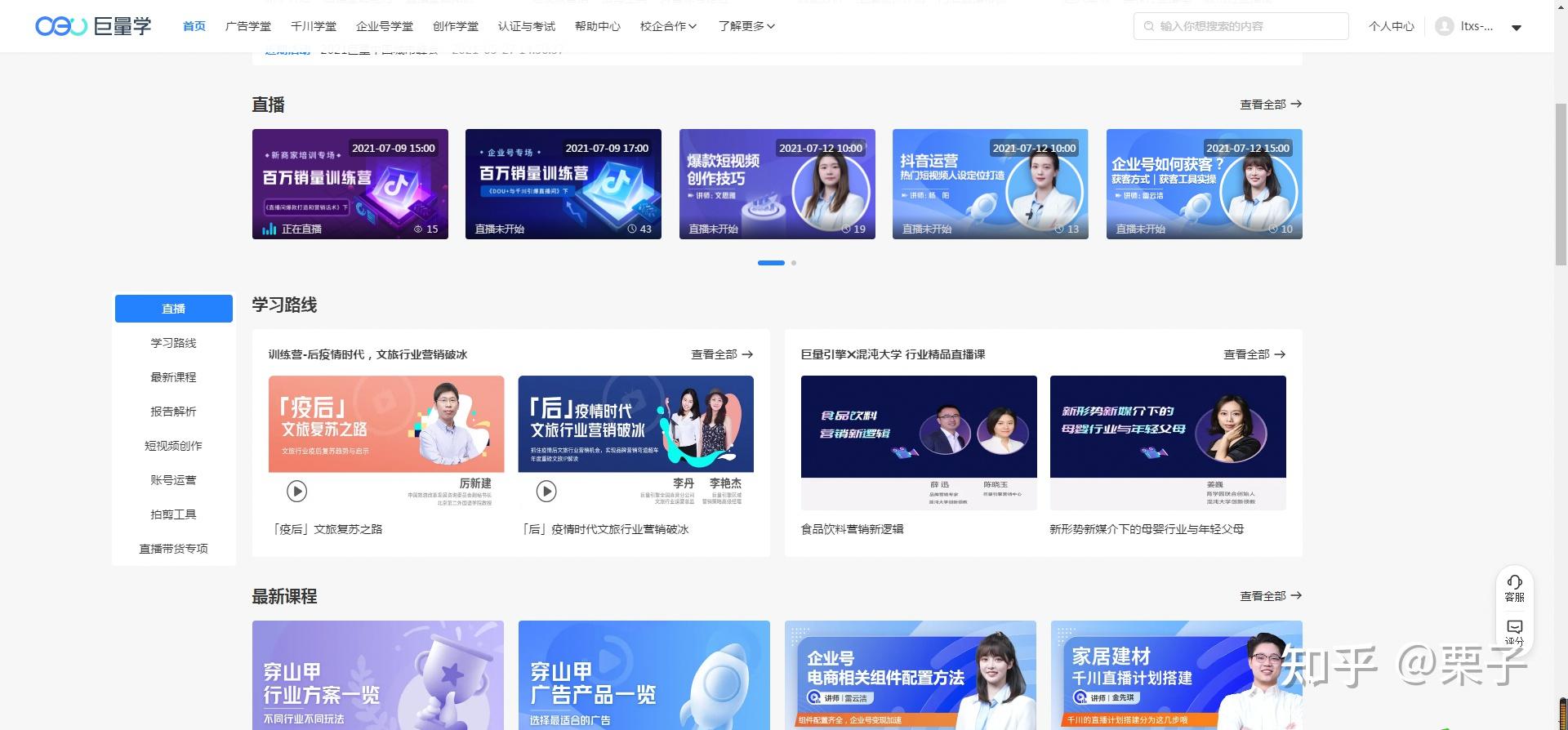Open 食品饮料营销新逻辑 course thumbnail
Image resolution: width=1568 pixels, height=730 pixels.
coord(919,443)
